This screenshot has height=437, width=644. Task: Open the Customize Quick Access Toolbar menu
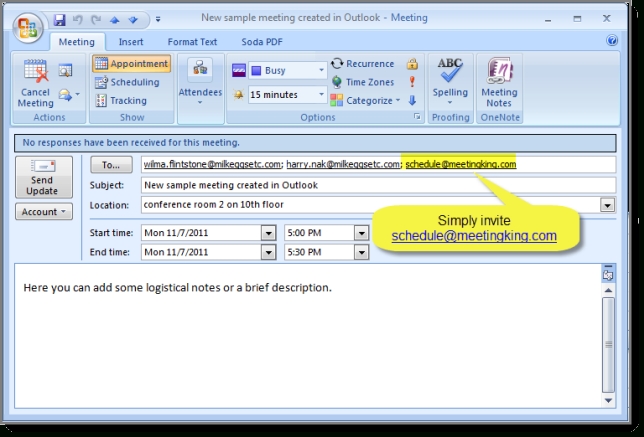(158, 19)
